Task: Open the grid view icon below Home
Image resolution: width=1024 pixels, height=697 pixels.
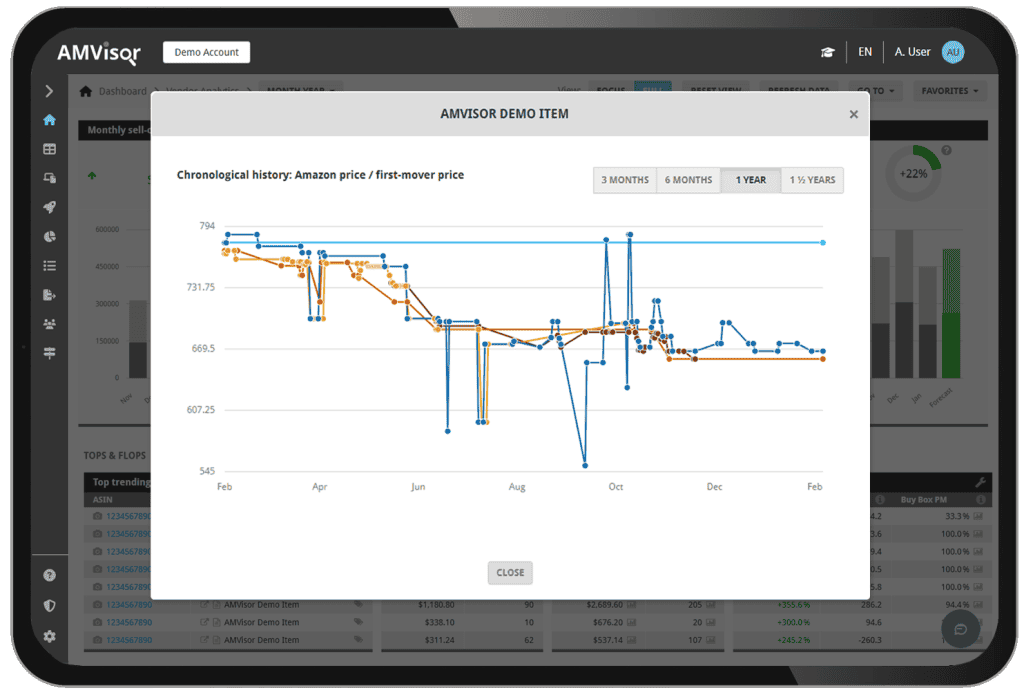Action: (49, 148)
